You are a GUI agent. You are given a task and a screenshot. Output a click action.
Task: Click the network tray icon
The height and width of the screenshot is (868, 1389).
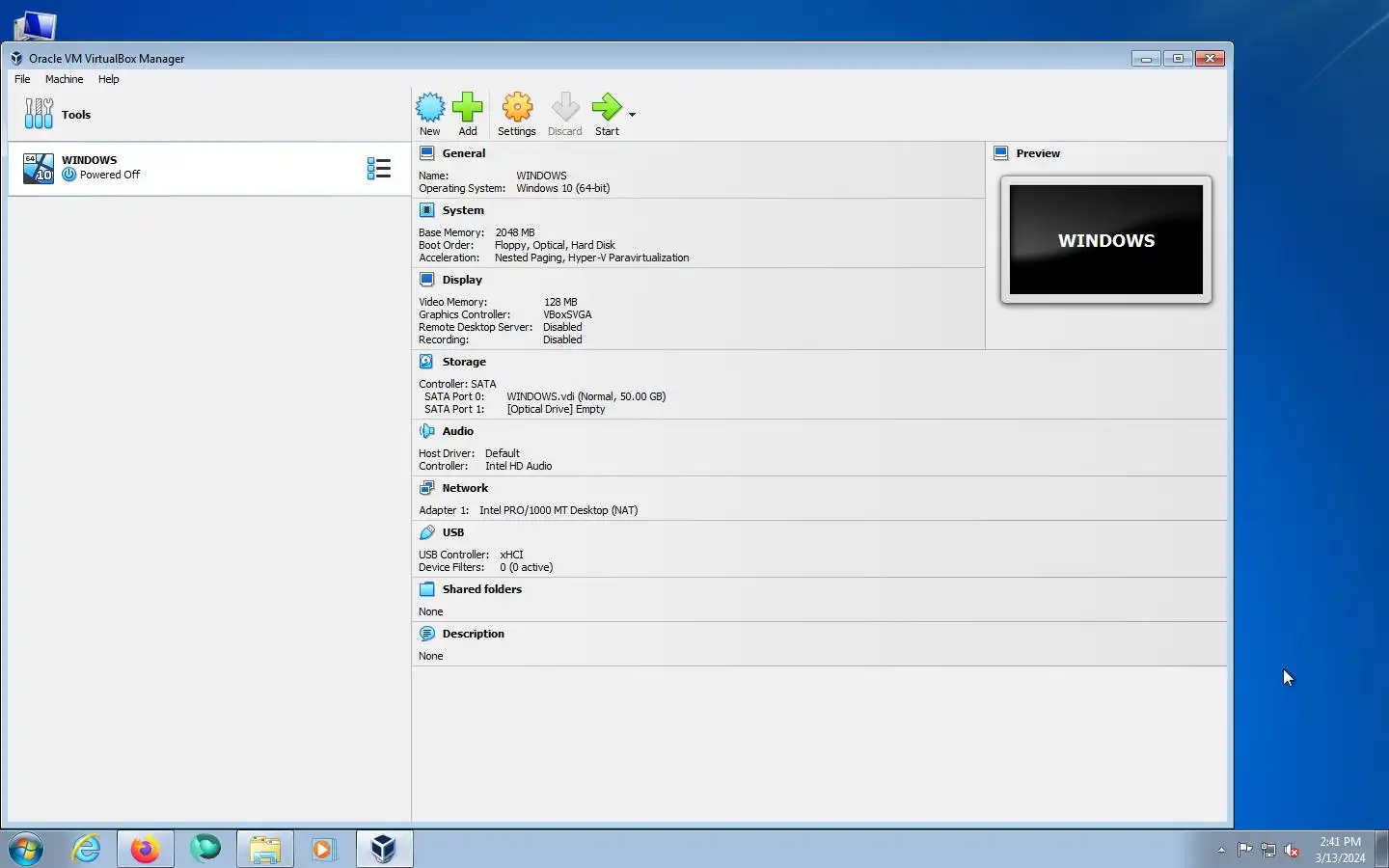(x=1268, y=850)
